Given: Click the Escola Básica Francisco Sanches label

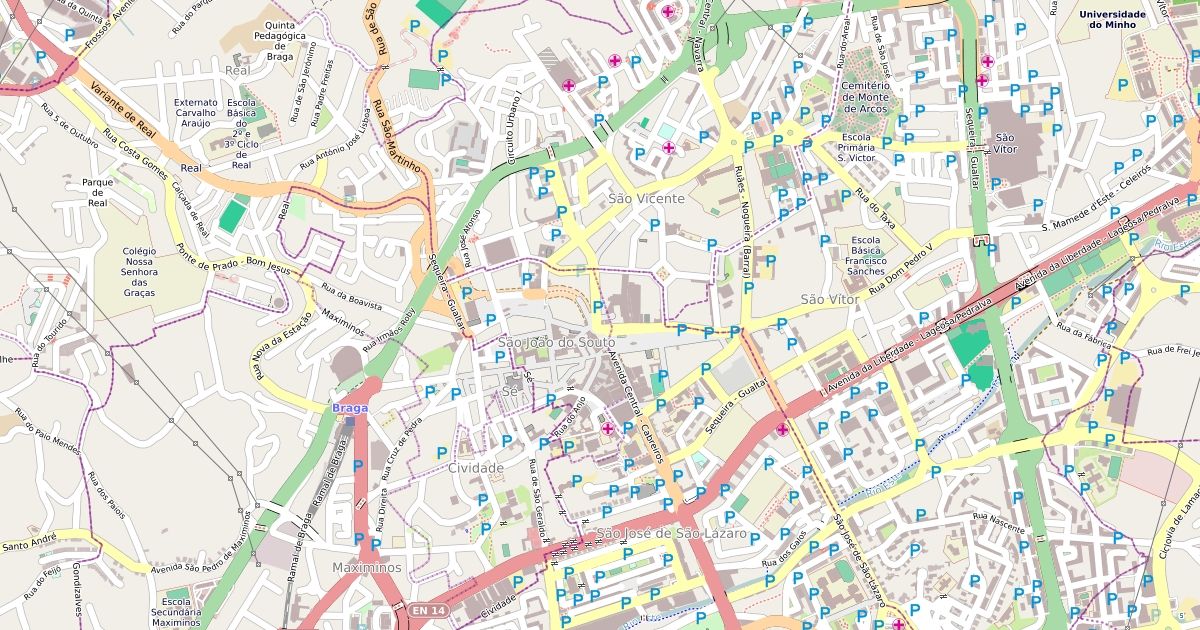Looking at the screenshot, I should pyautogui.click(x=866, y=256).
